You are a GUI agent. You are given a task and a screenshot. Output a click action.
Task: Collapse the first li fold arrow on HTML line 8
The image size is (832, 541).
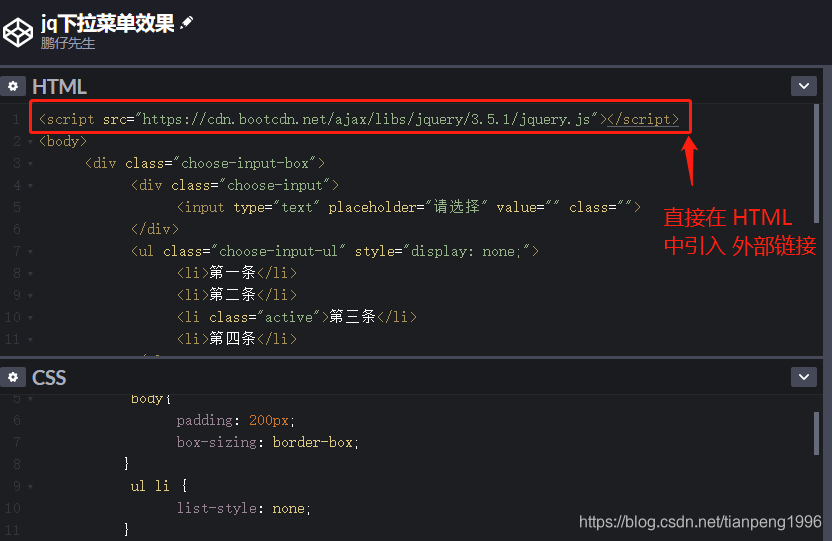click(x=30, y=274)
